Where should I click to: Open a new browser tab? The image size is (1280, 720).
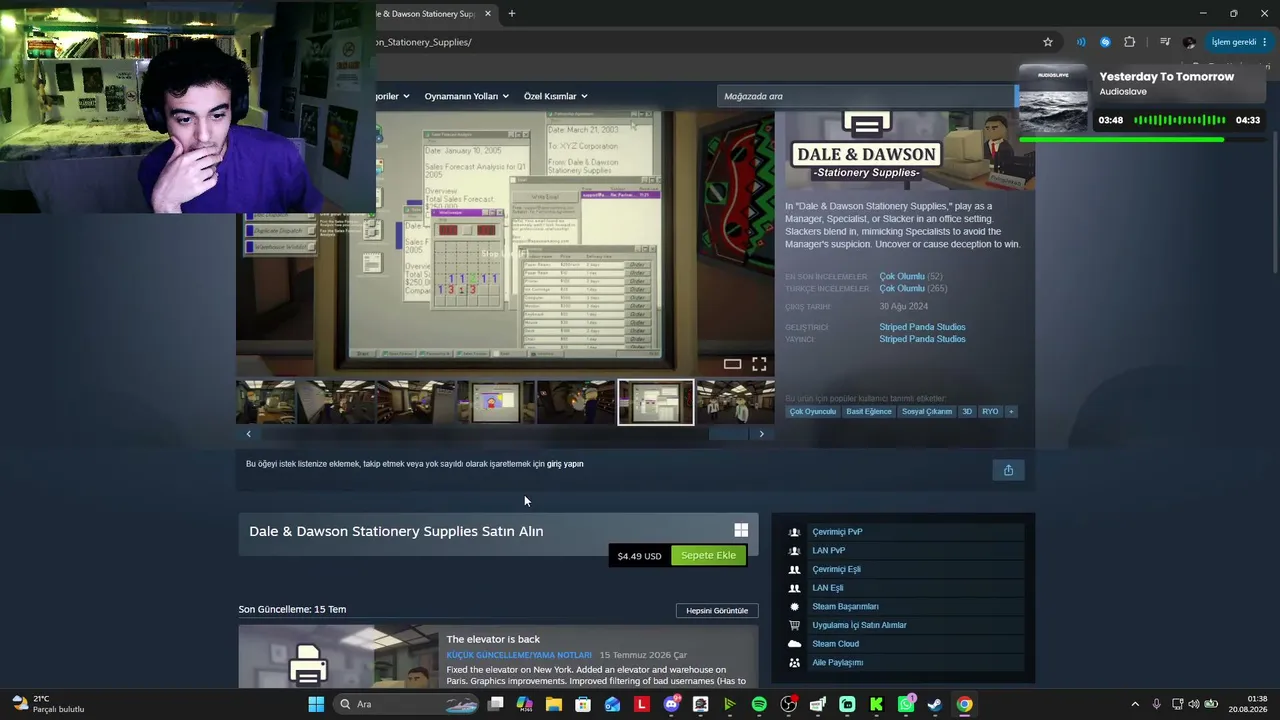tap(512, 13)
